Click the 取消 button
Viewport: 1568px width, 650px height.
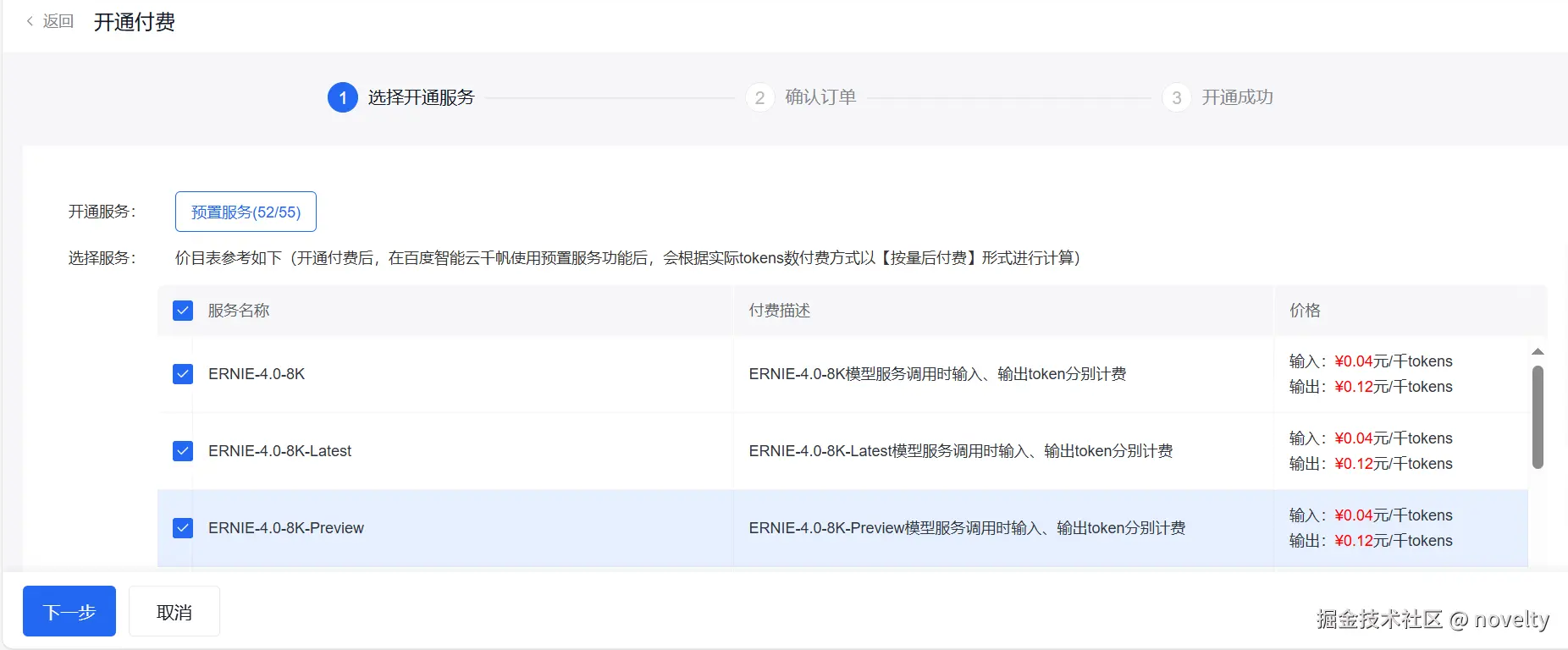pos(174,611)
